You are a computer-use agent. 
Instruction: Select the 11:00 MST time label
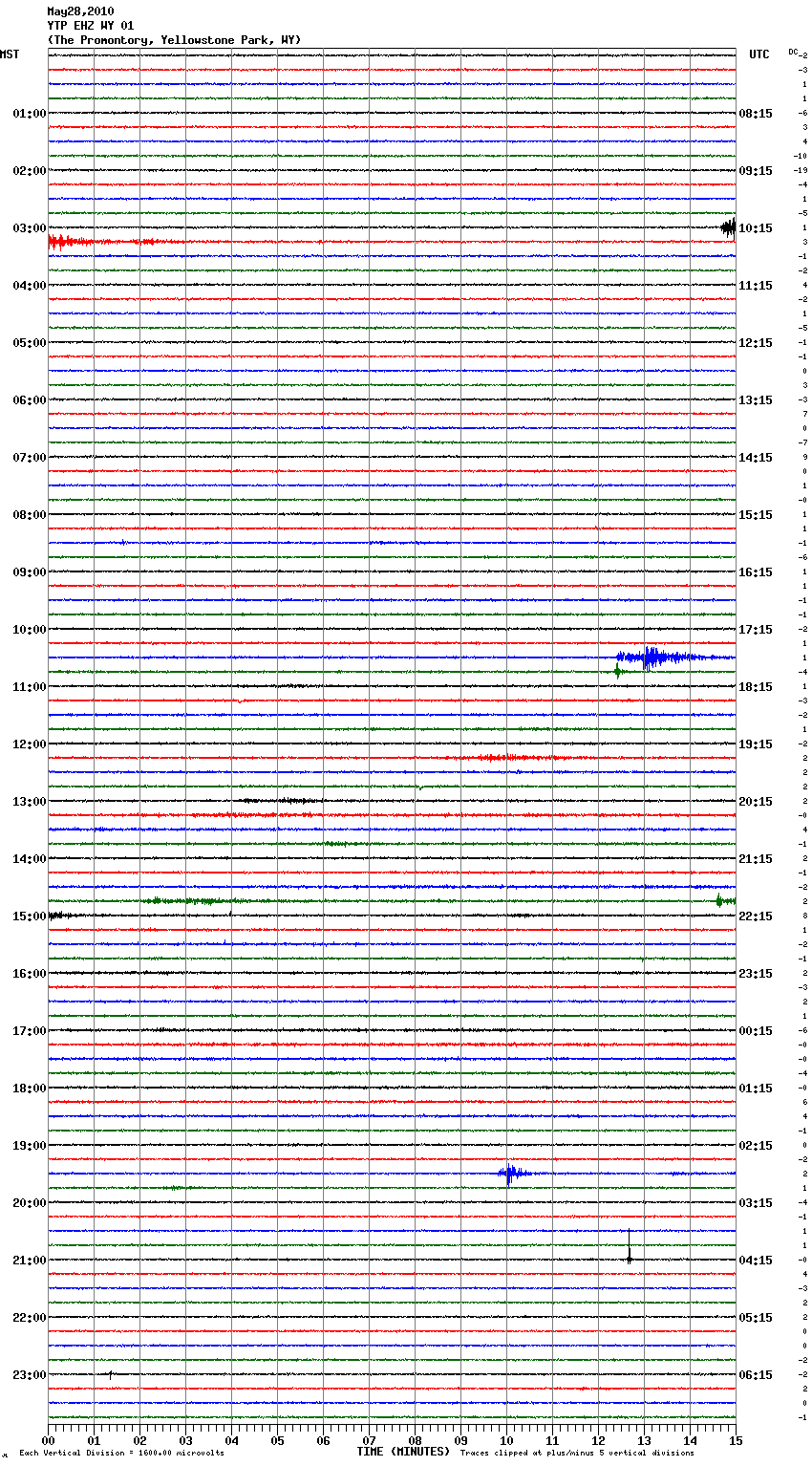point(30,687)
